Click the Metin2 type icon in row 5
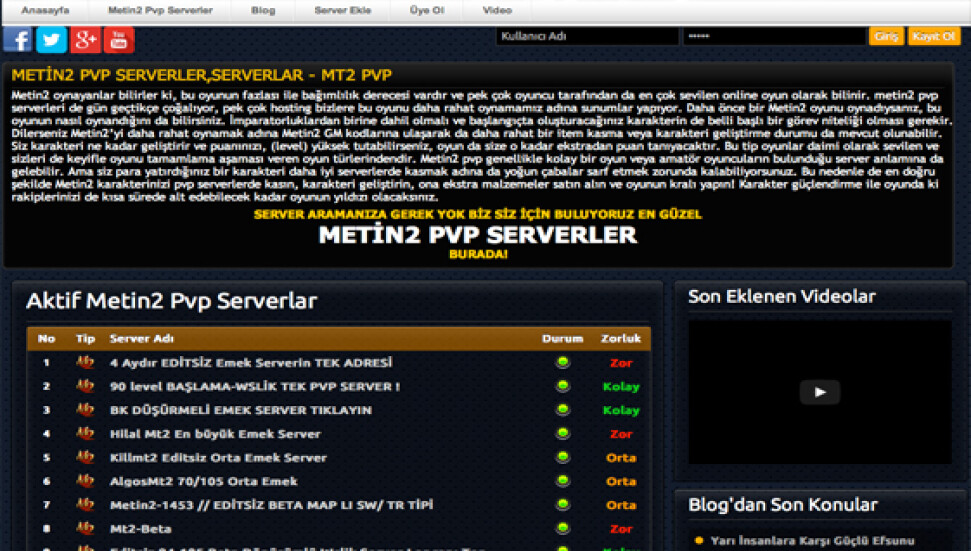Viewport: 971px width, 551px height. [x=85, y=458]
